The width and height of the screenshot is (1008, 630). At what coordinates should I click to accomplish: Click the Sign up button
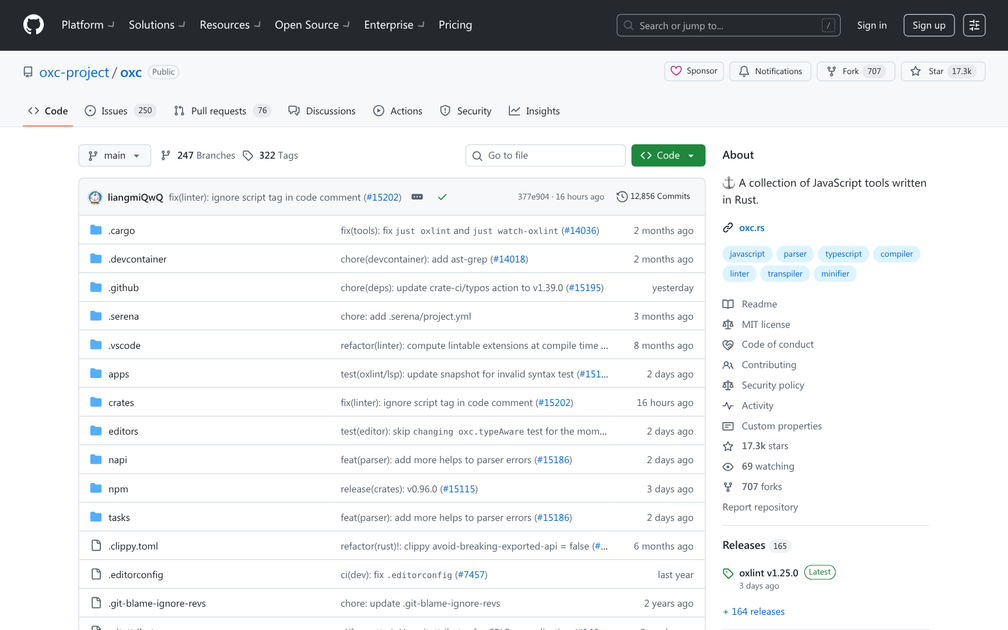(928, 25)
